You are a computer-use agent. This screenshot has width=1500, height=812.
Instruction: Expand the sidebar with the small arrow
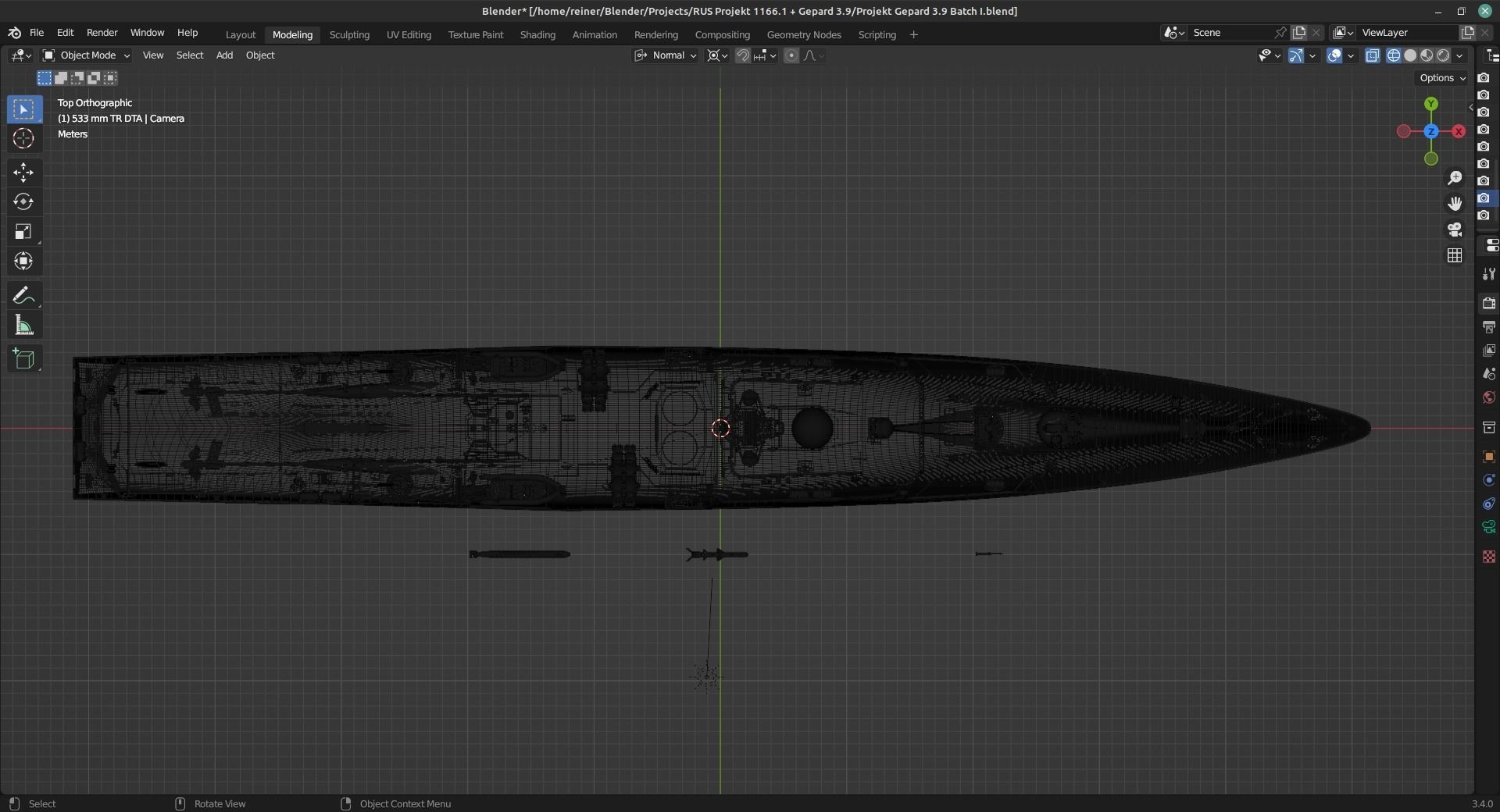click(1470, 108)
